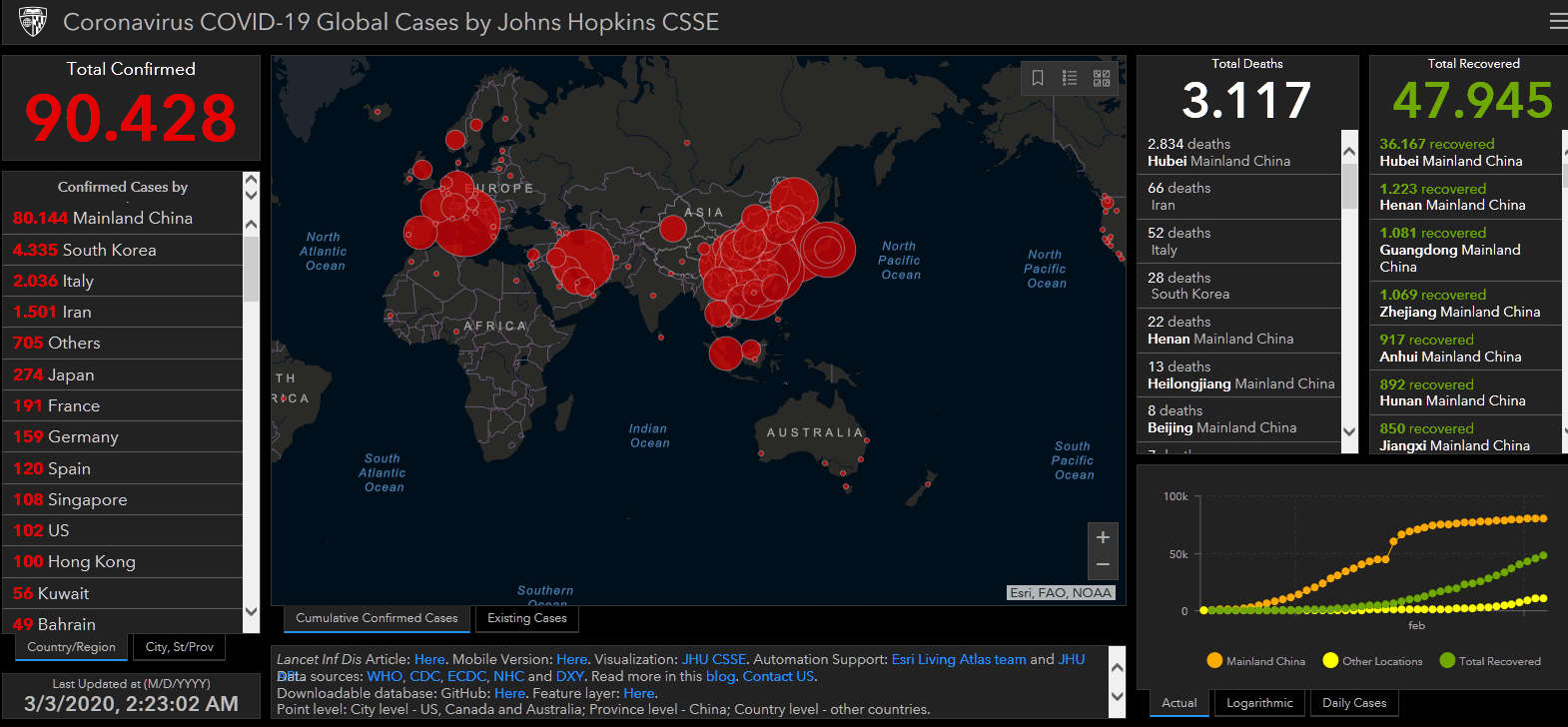Open the Esri Living Atlas team link
1568x727 pixels.
pos(959,659)
